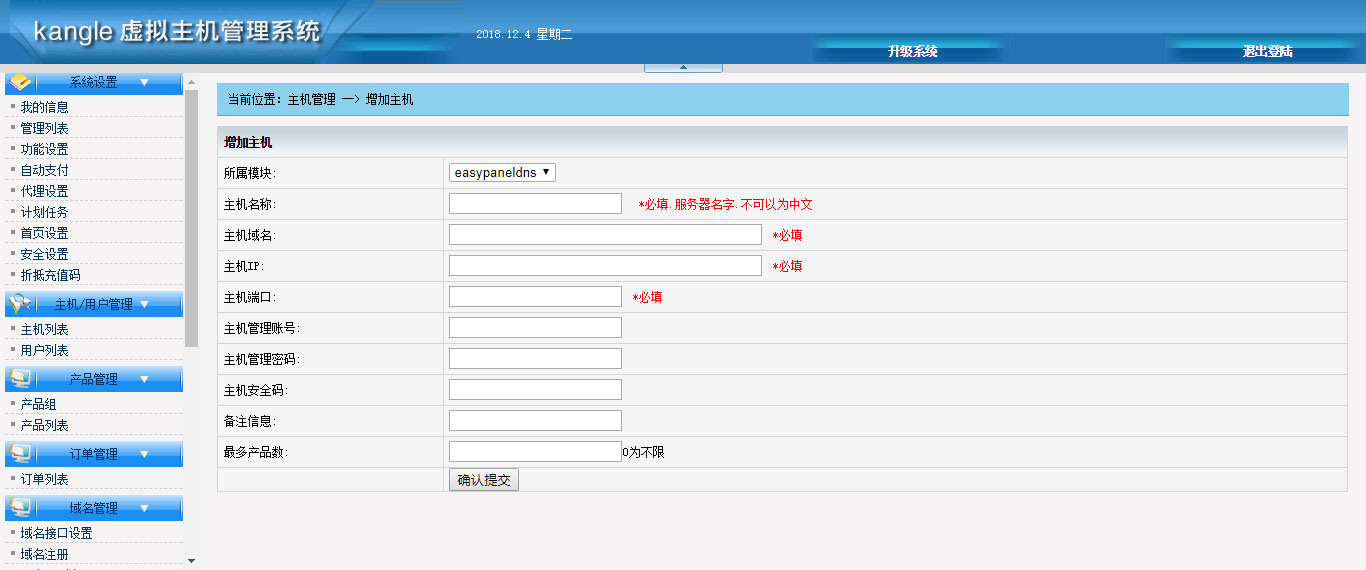Go to 订单列表 in sidebar

(x=45, y=479)
